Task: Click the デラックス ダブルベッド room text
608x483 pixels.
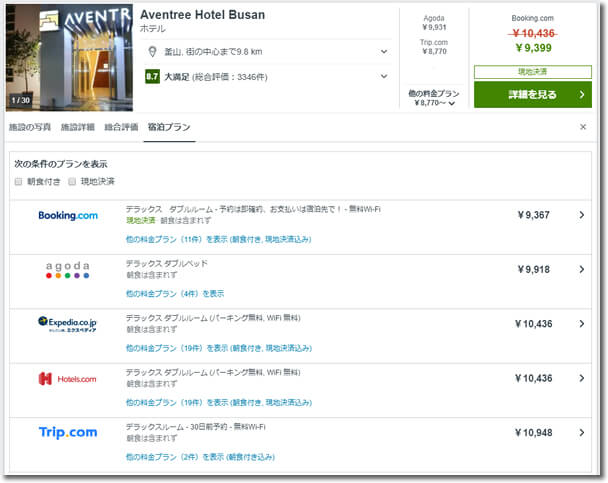Action: [167, 264]
